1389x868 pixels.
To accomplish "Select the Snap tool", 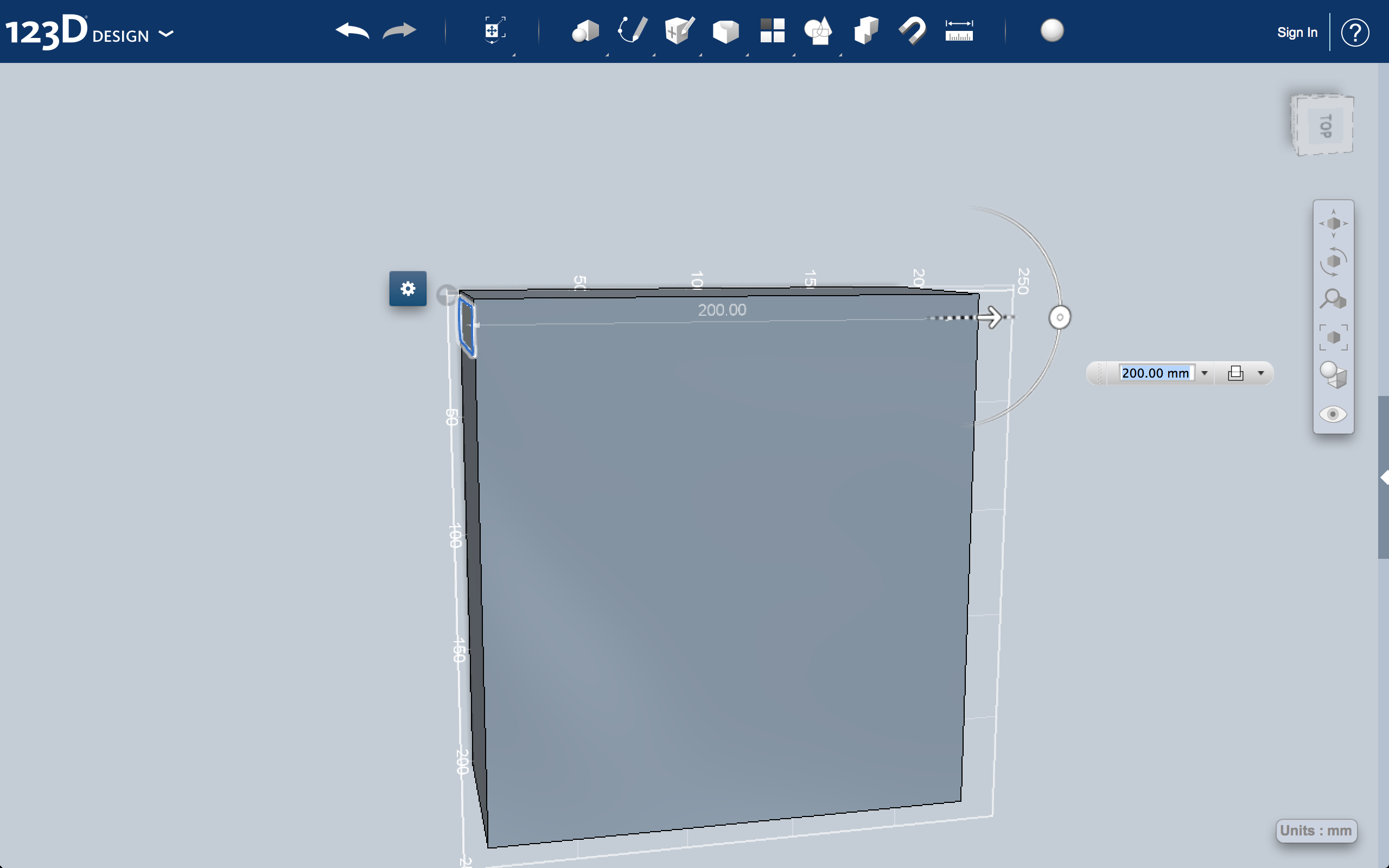I will 912,31.
